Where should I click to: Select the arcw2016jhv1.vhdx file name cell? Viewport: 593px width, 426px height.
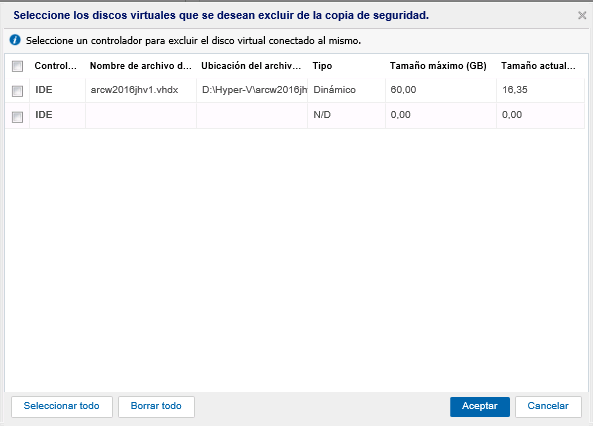141,90
